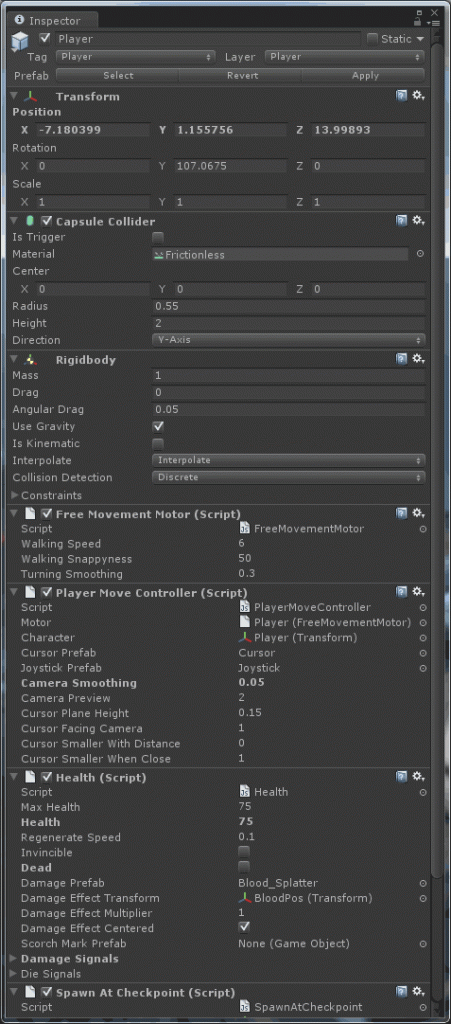451x1024 pixels.
Task: Disable the Use Gravity checkbox
Action: coord(158,426)
